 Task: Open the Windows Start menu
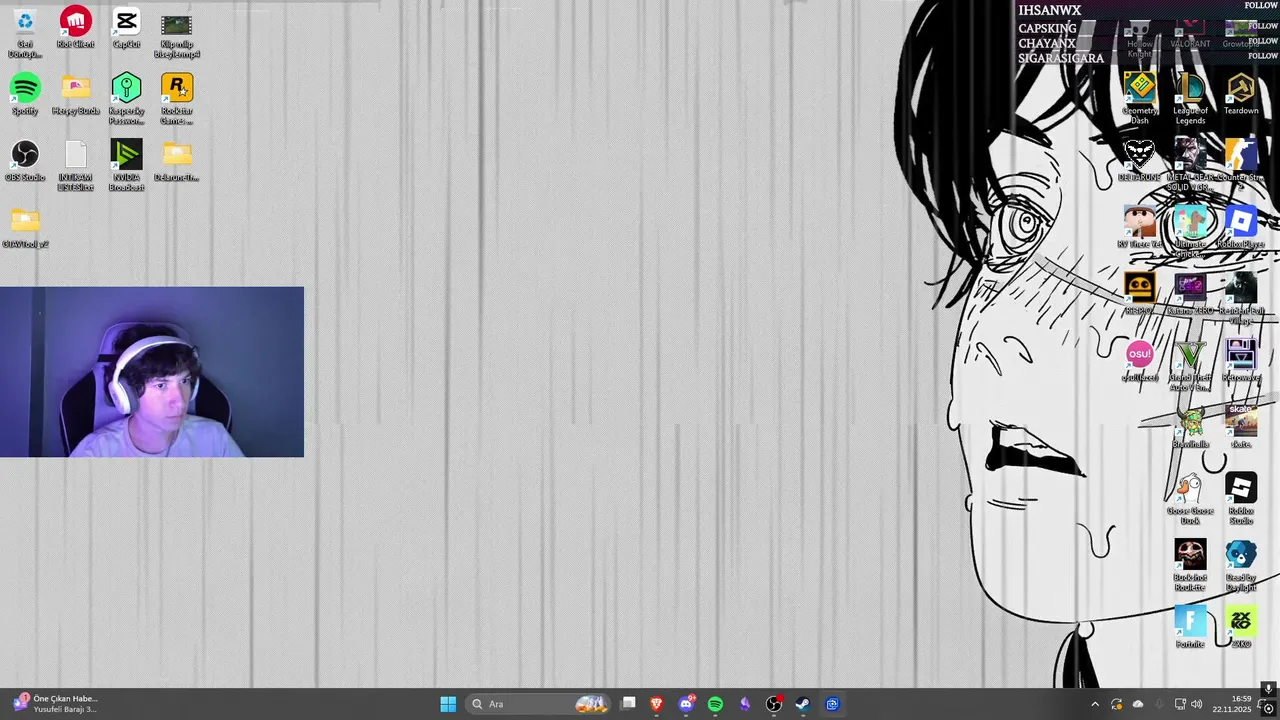pos(448,704)
